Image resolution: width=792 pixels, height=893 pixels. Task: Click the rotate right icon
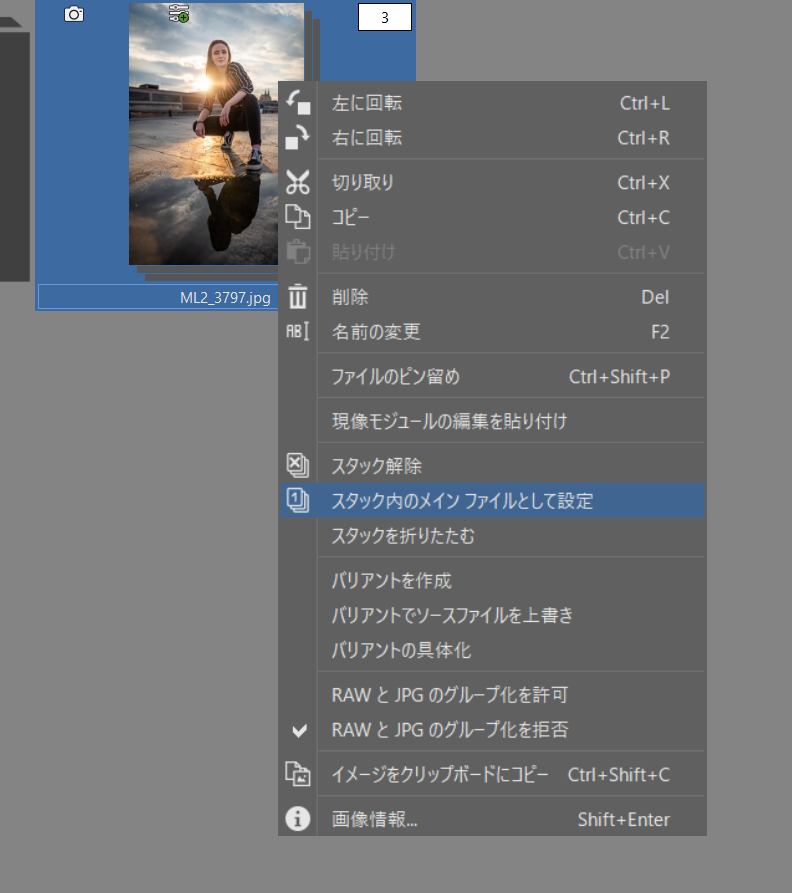pyautogui.click(x=298, y=138)
